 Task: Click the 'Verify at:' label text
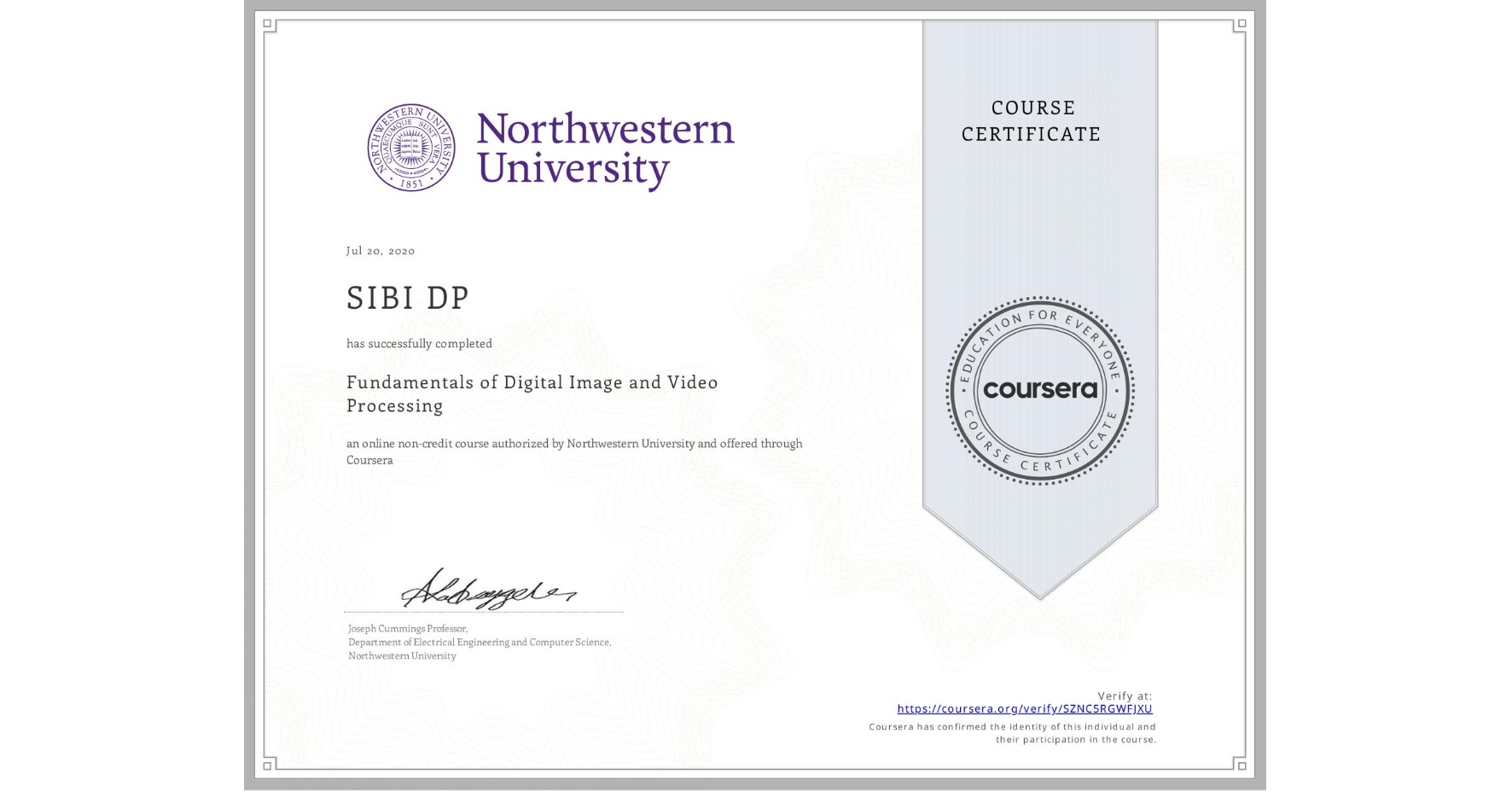coord(1124,696)
